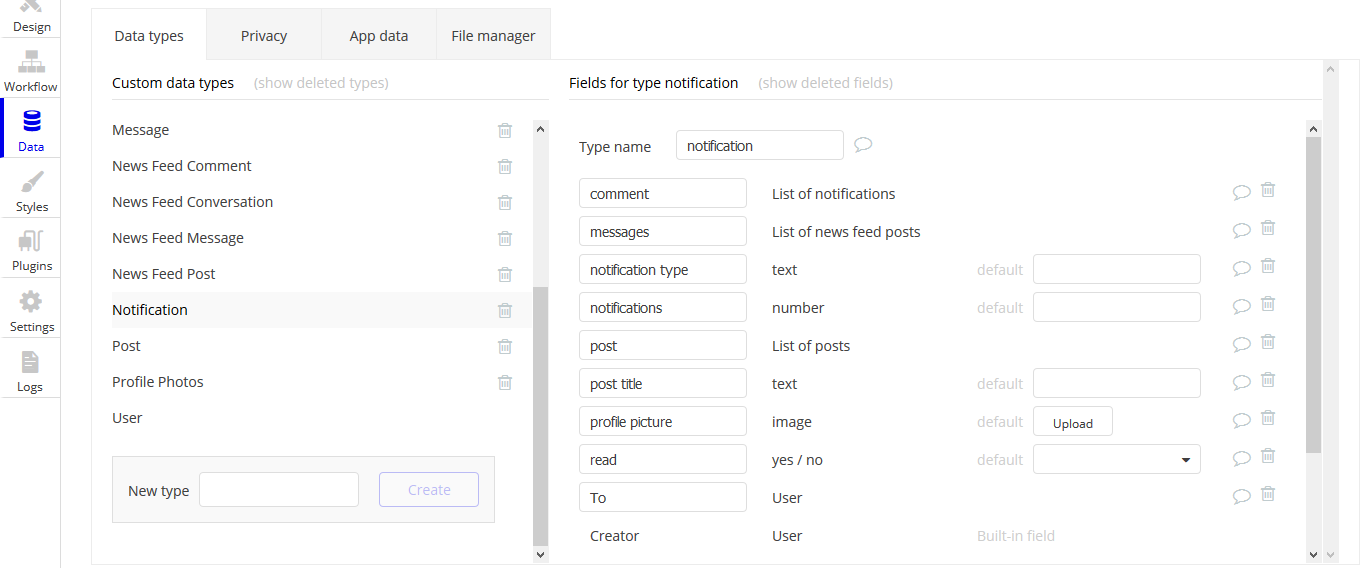The height and width of the screenshot is (568, 1366).
Task: Switch to the Privacy tab
Action: pyautogui.click(x=264, y=36)
